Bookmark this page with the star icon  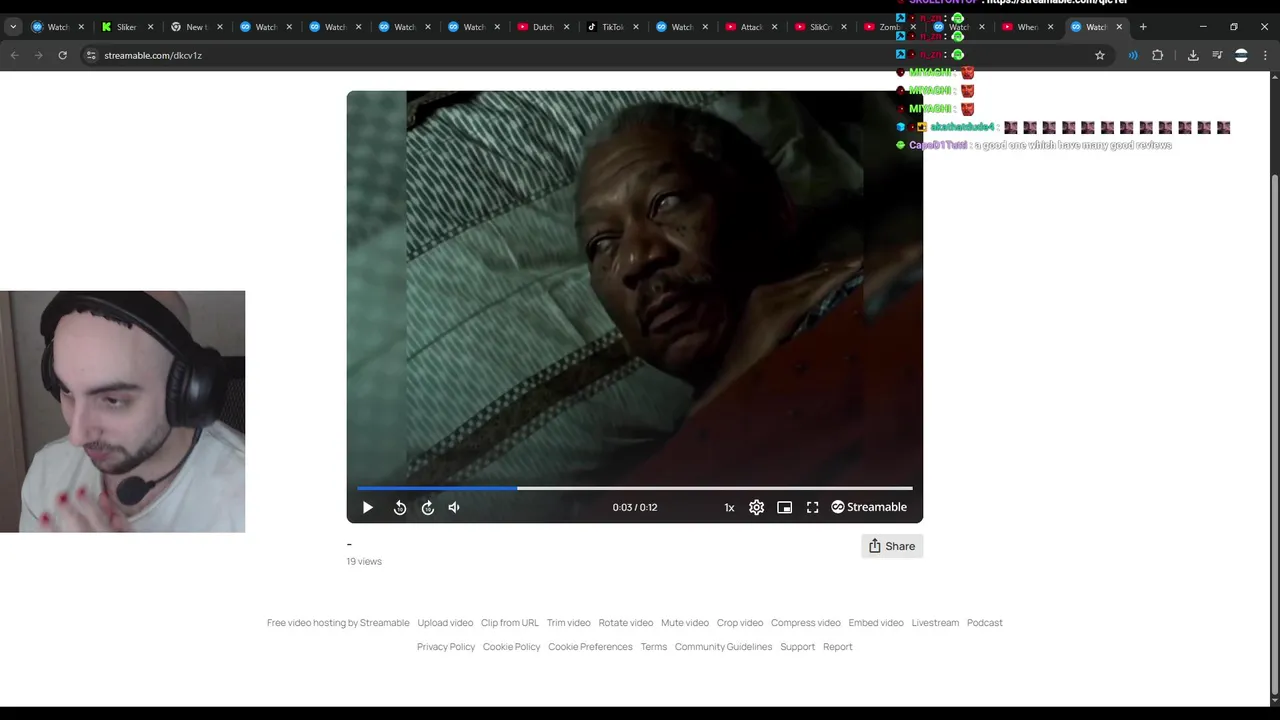coord(1100,55)
